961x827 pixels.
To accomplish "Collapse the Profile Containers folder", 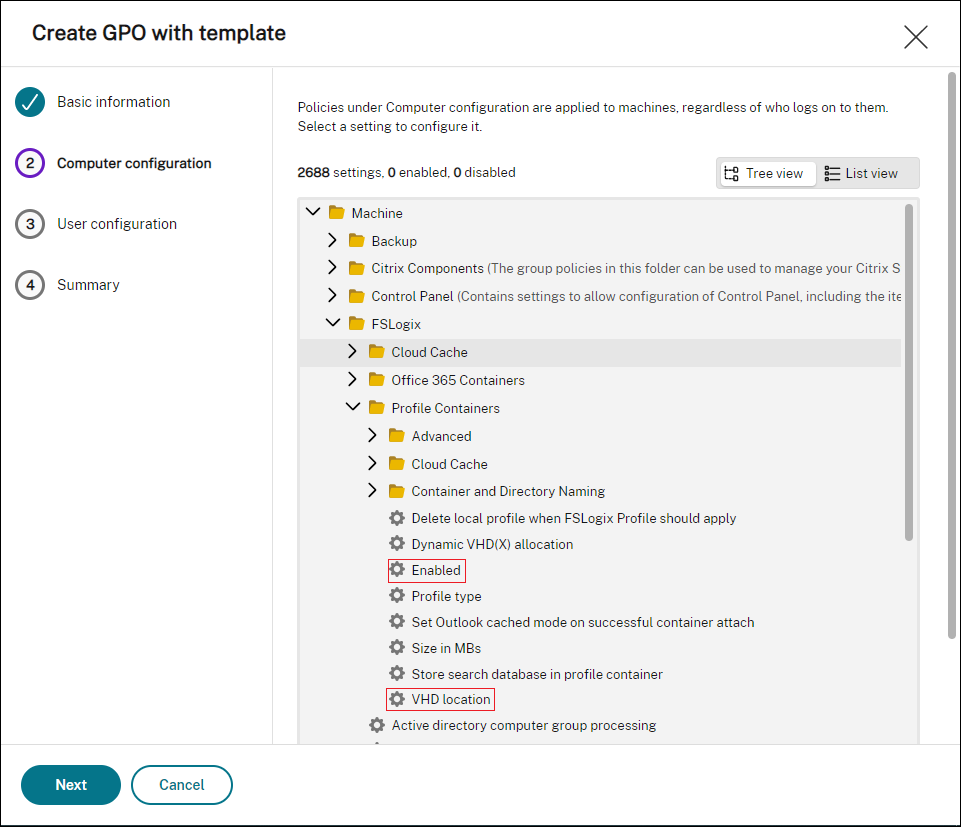I will (x=352, y=408).
